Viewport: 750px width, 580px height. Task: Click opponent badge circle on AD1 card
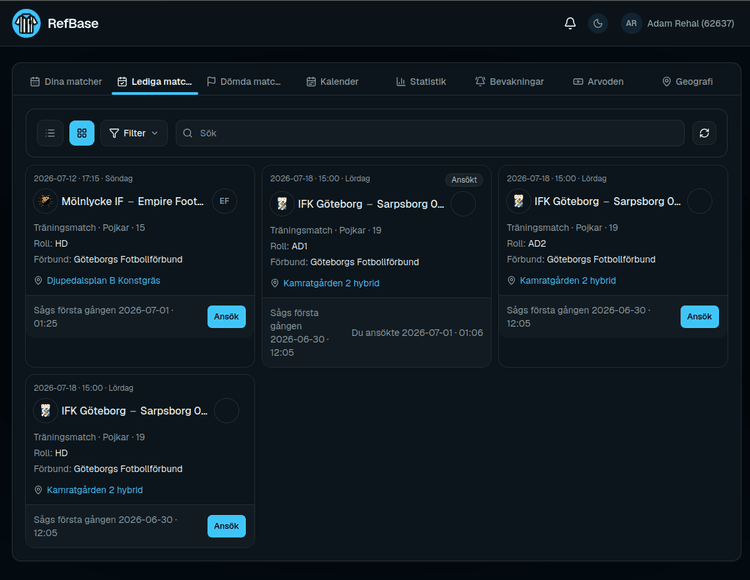click(x=463, y=204)
